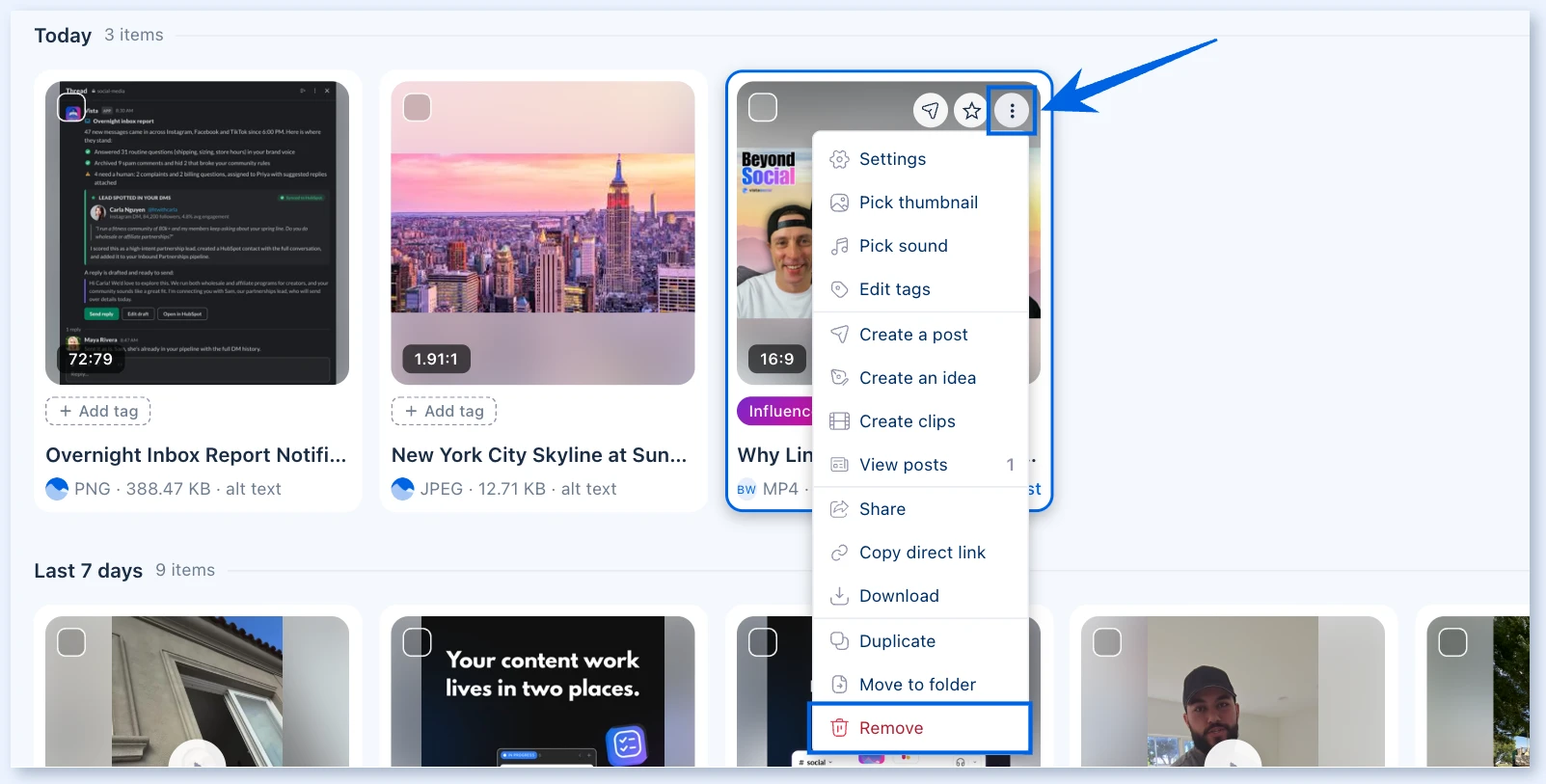1546x784 pixels.
Task: Click the 'New York City Skyline at Sun...' title
Action: [x=539, y=455]
